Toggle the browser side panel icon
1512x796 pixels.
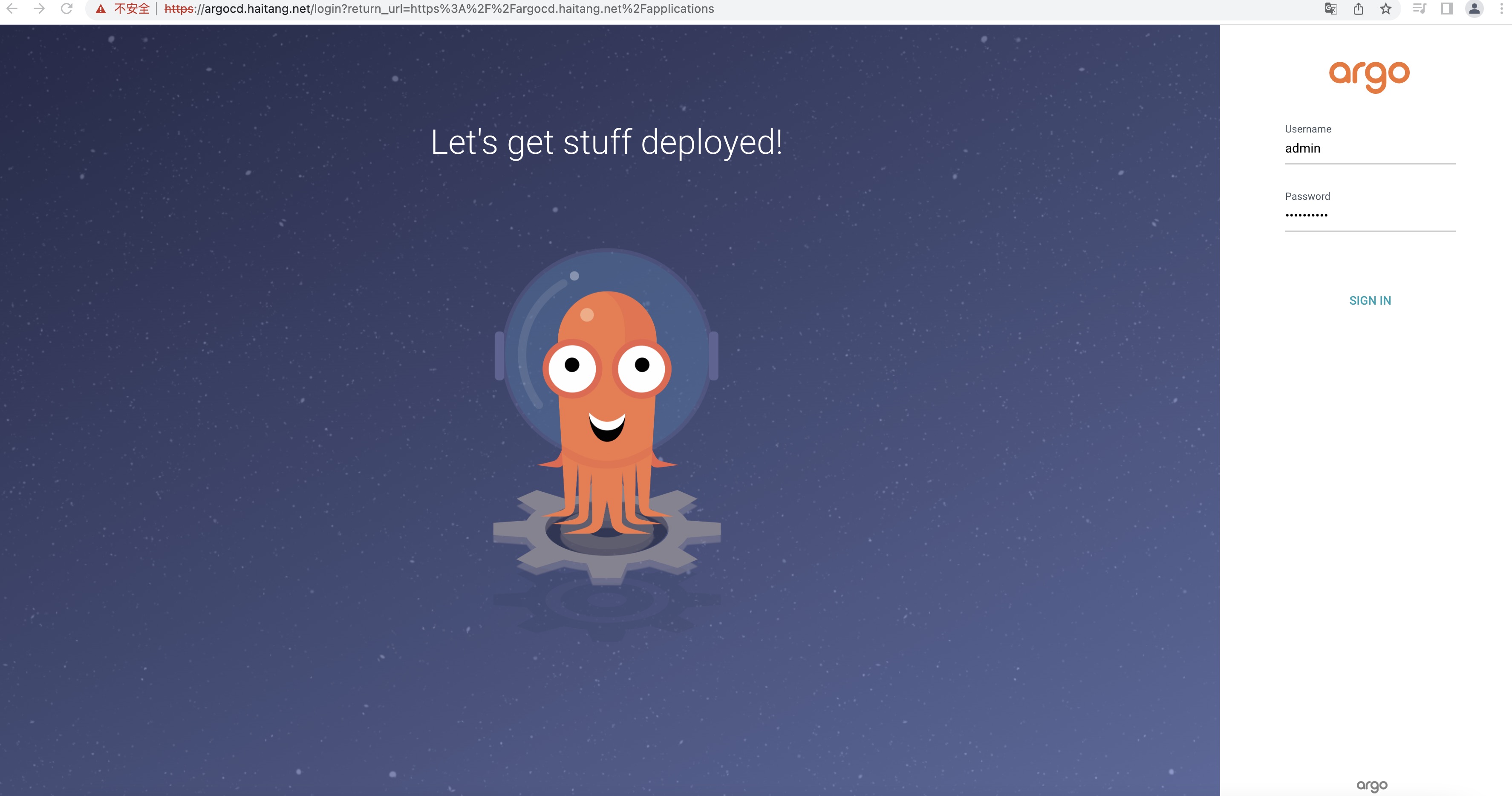point(1447,9)
